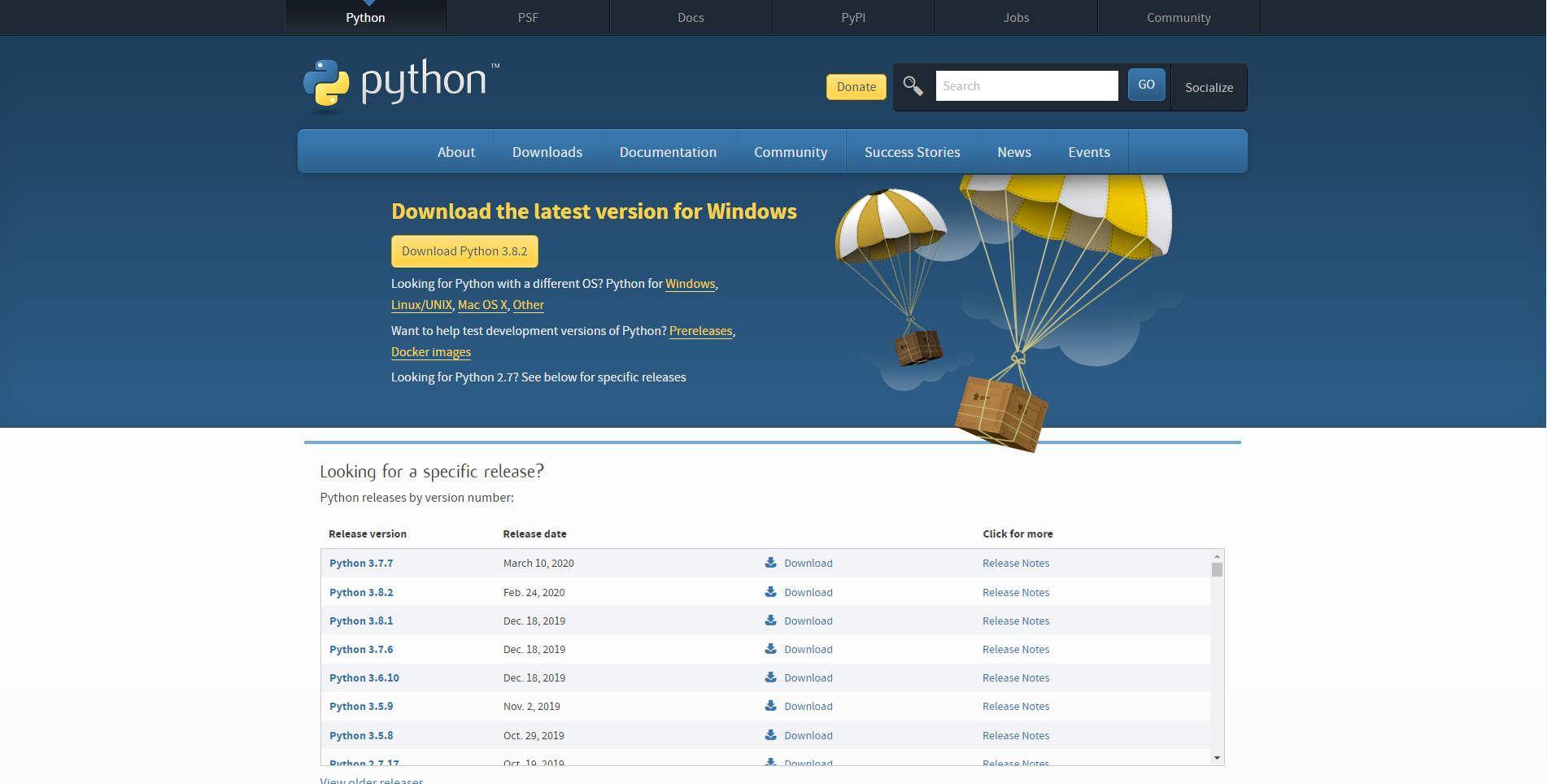Viewport: 1547px width, 784px height.
Task: Open the Success Stories menu
Action: (x=913, y=152)
